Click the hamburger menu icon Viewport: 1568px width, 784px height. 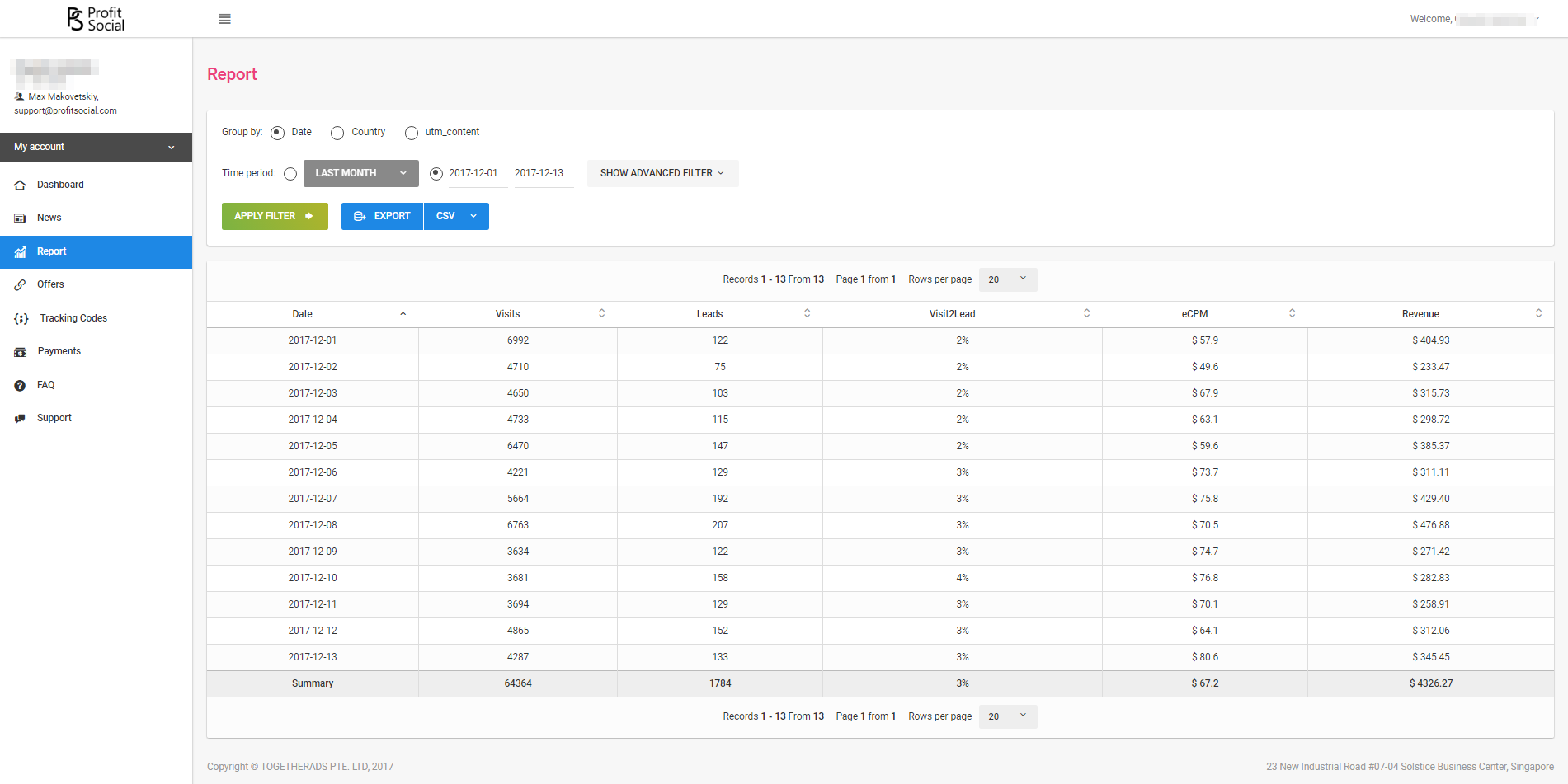click(x=224, y=19)
